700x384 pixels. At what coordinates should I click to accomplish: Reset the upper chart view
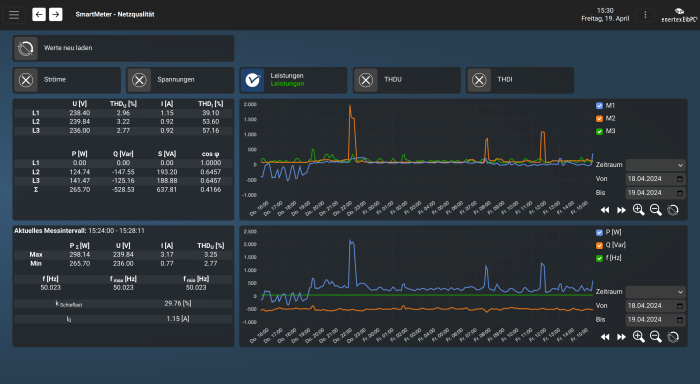pyautogui.click(x=673, y=210)
